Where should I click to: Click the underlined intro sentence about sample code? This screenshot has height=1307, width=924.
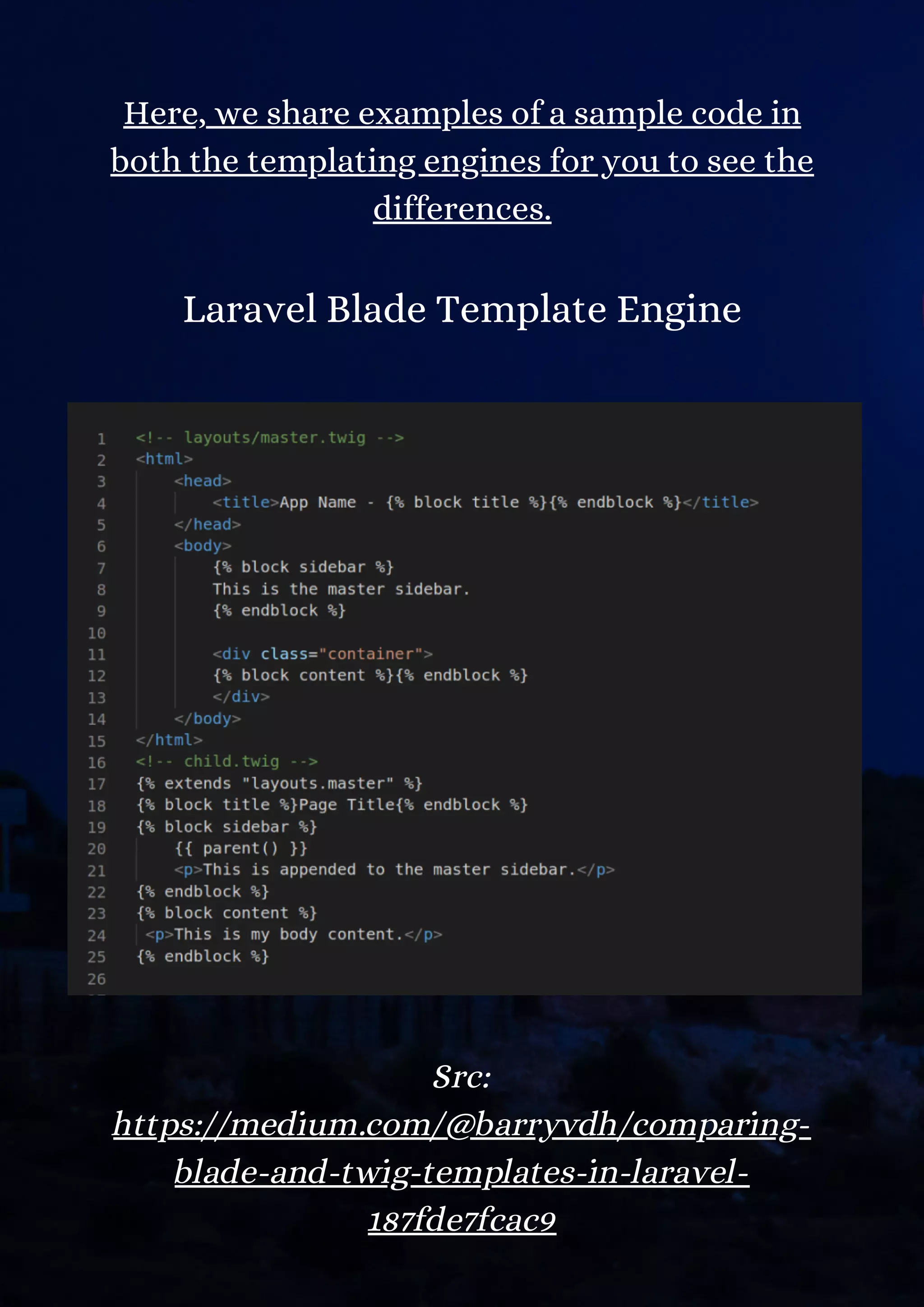[x=462, y=161]
